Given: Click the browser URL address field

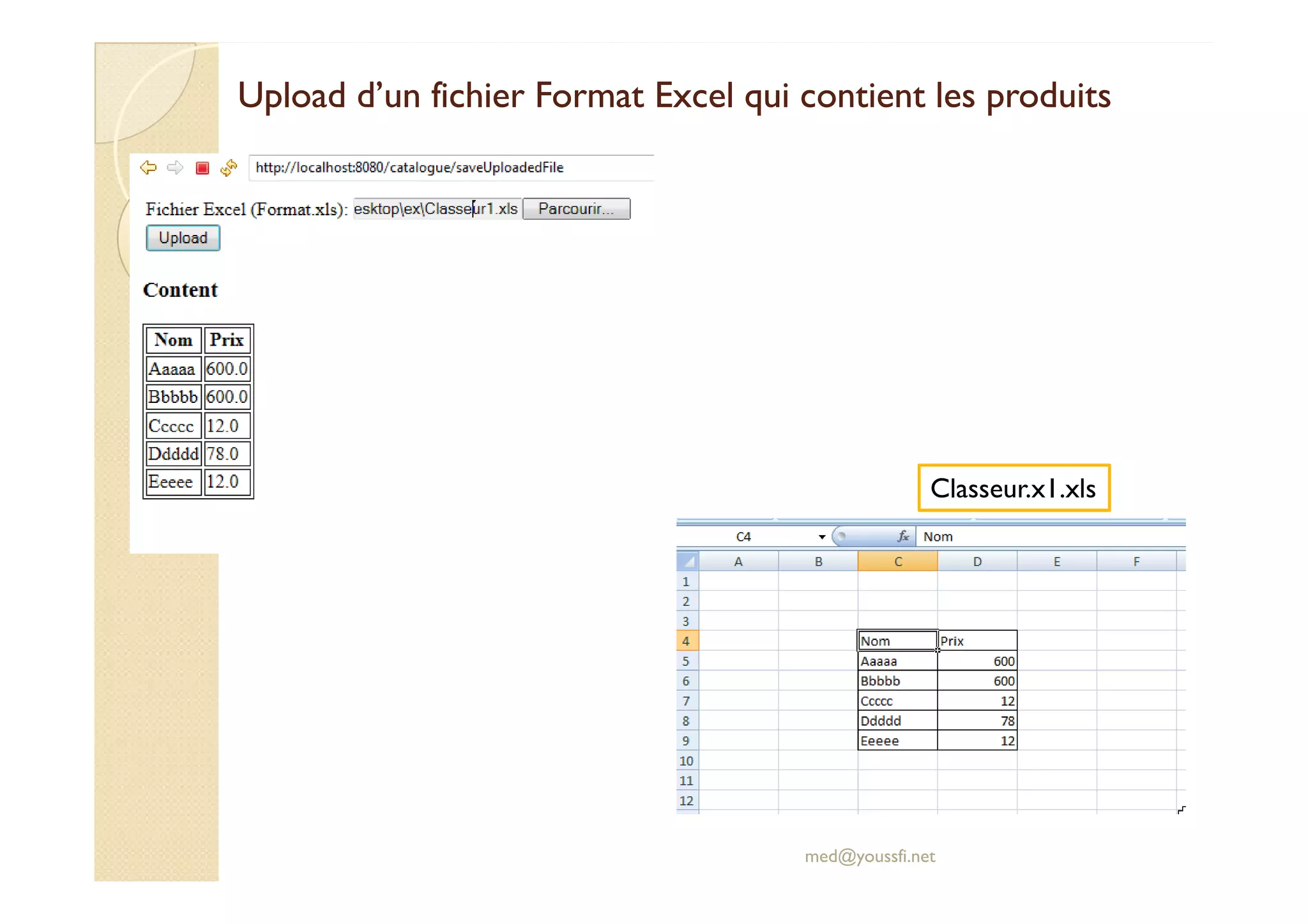Looking at the screenshot, I should click(x=451, y=167).
